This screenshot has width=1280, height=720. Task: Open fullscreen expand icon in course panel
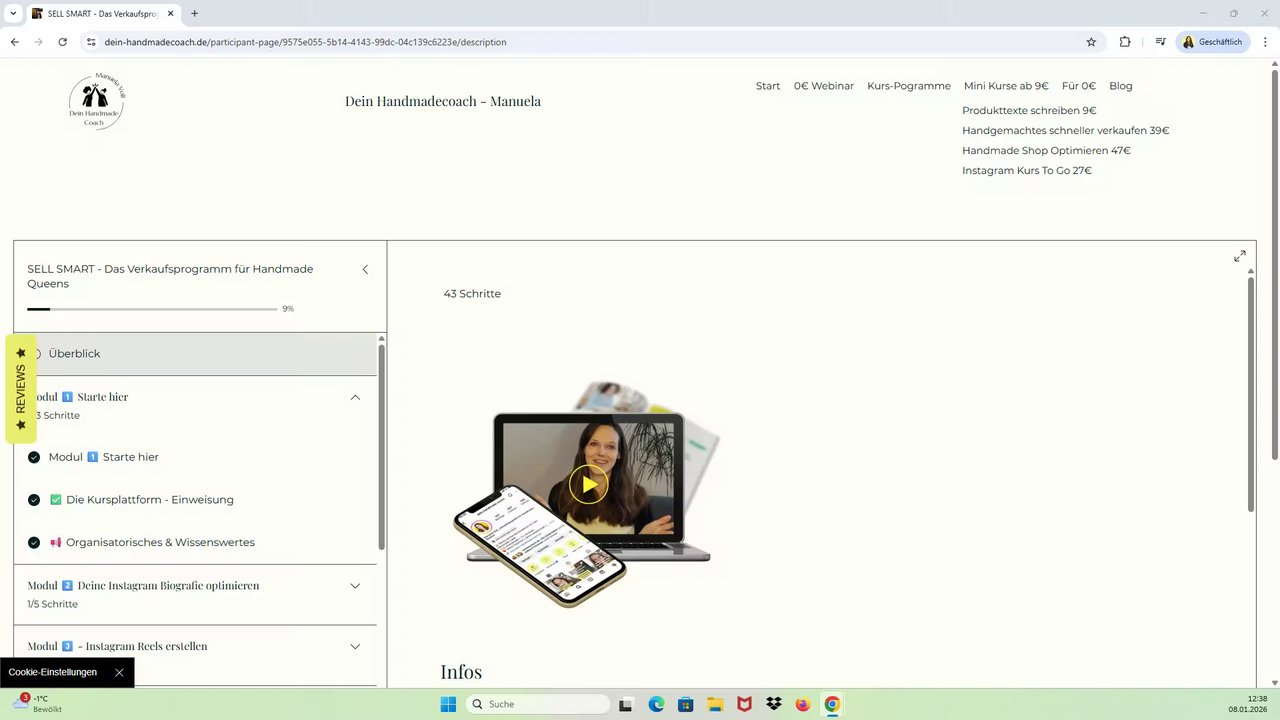(x=1240, y=257)
